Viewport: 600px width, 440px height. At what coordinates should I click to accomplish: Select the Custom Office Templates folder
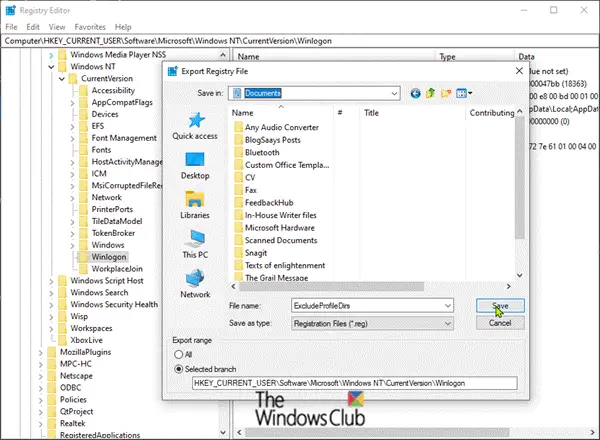coord(282,165)
